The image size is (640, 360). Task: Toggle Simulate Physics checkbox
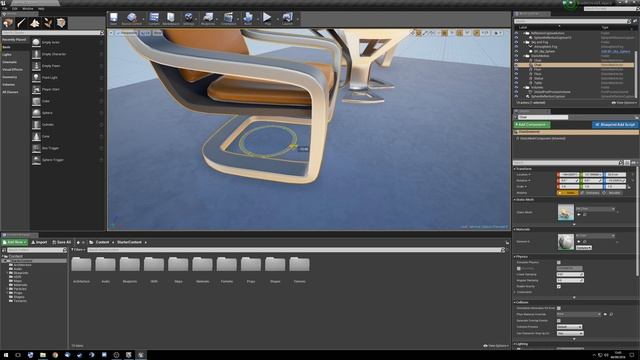[x=559, y=262]
